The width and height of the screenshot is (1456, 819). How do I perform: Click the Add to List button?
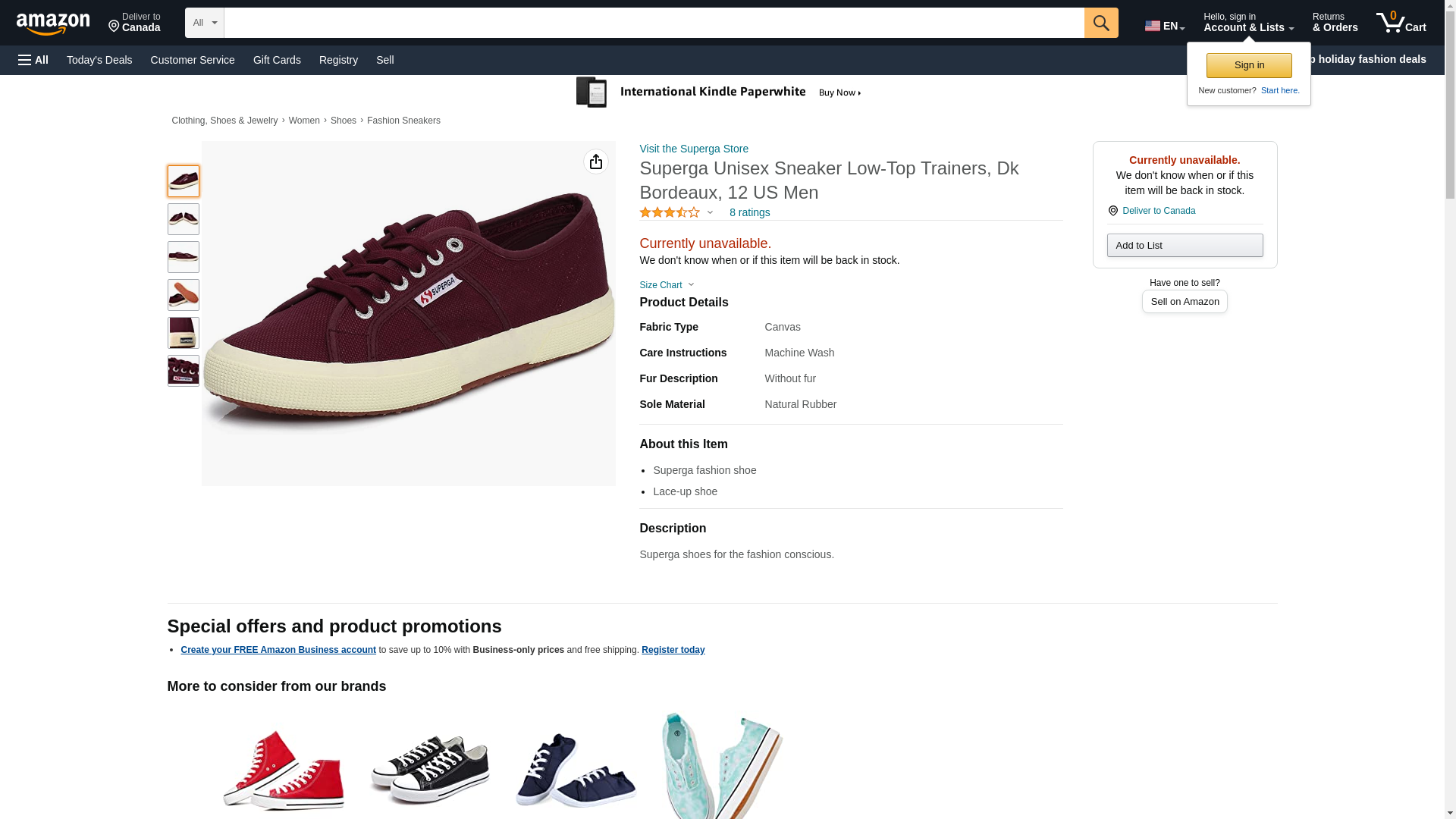tap(1185, 245)
